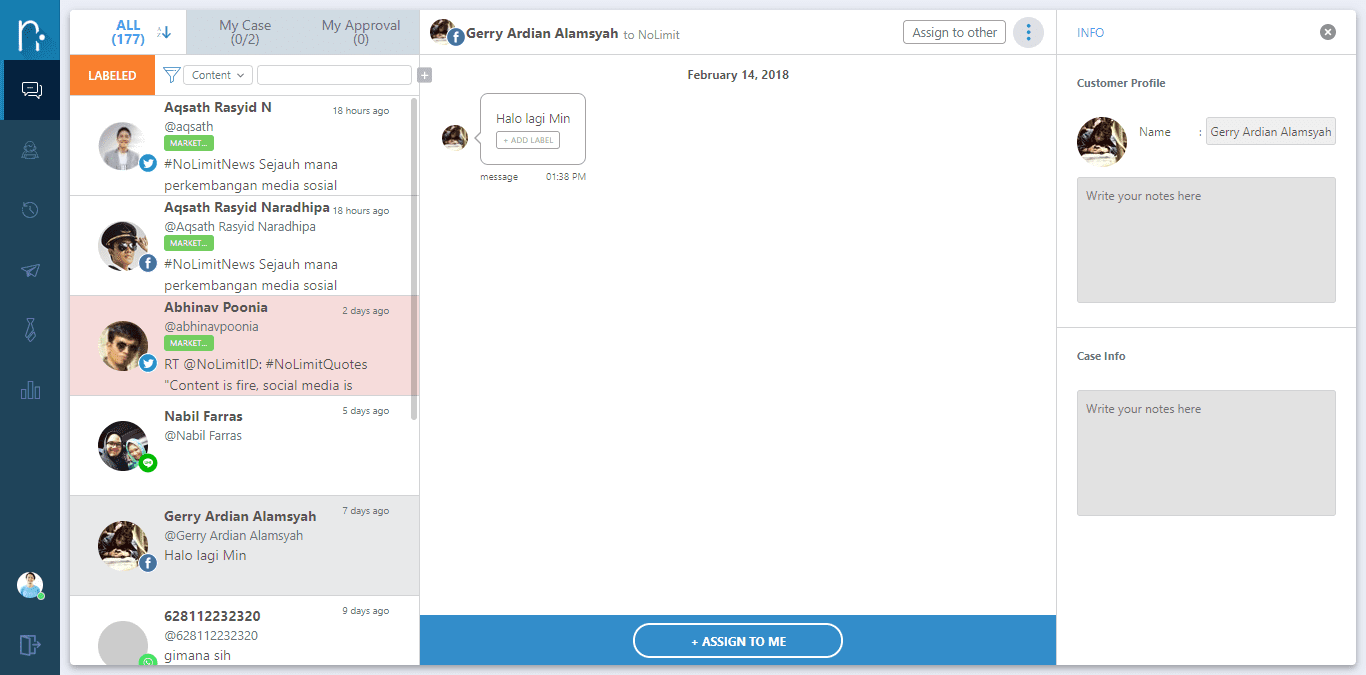The width and height of the screenshot is (1366, 675).
Task: Click the logout door icon
Action: (x=30, y=645)
